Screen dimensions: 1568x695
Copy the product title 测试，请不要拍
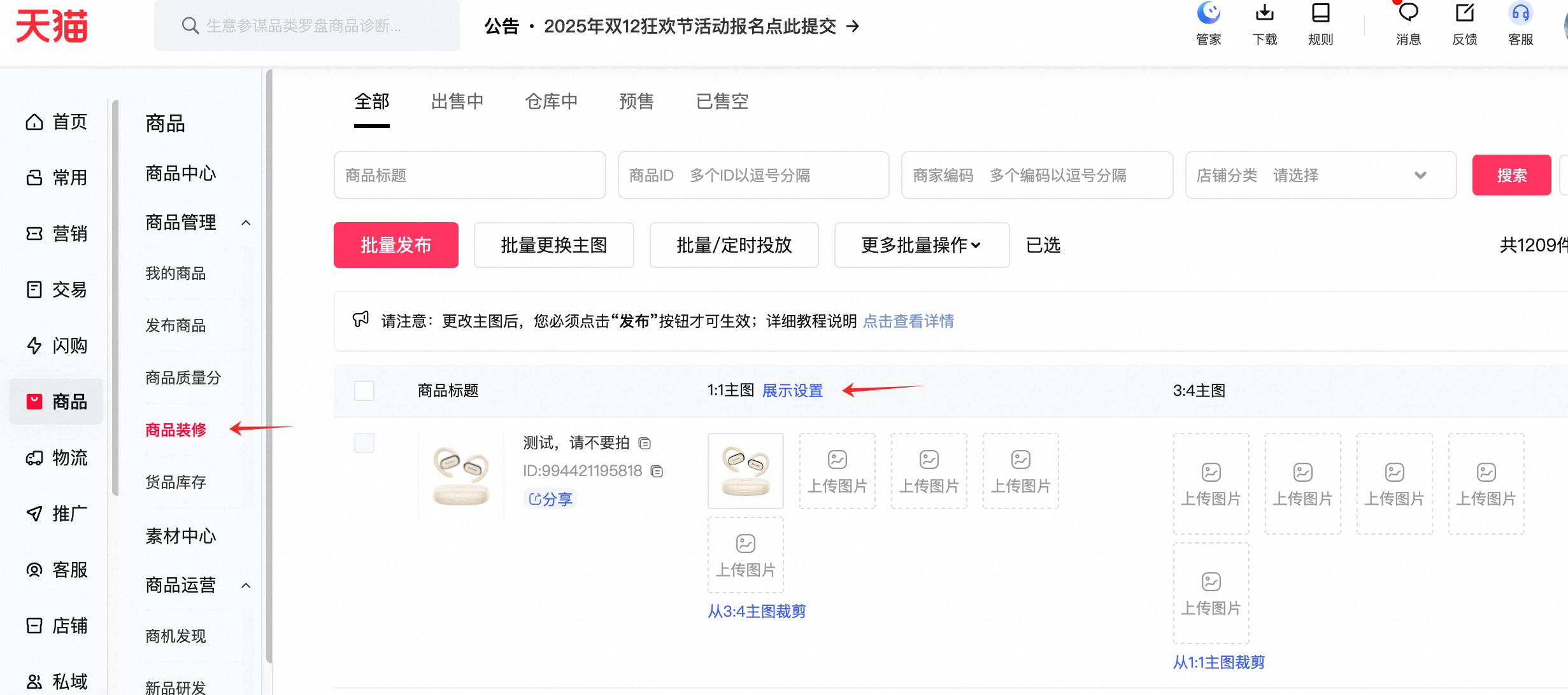[x=645, y=443]
